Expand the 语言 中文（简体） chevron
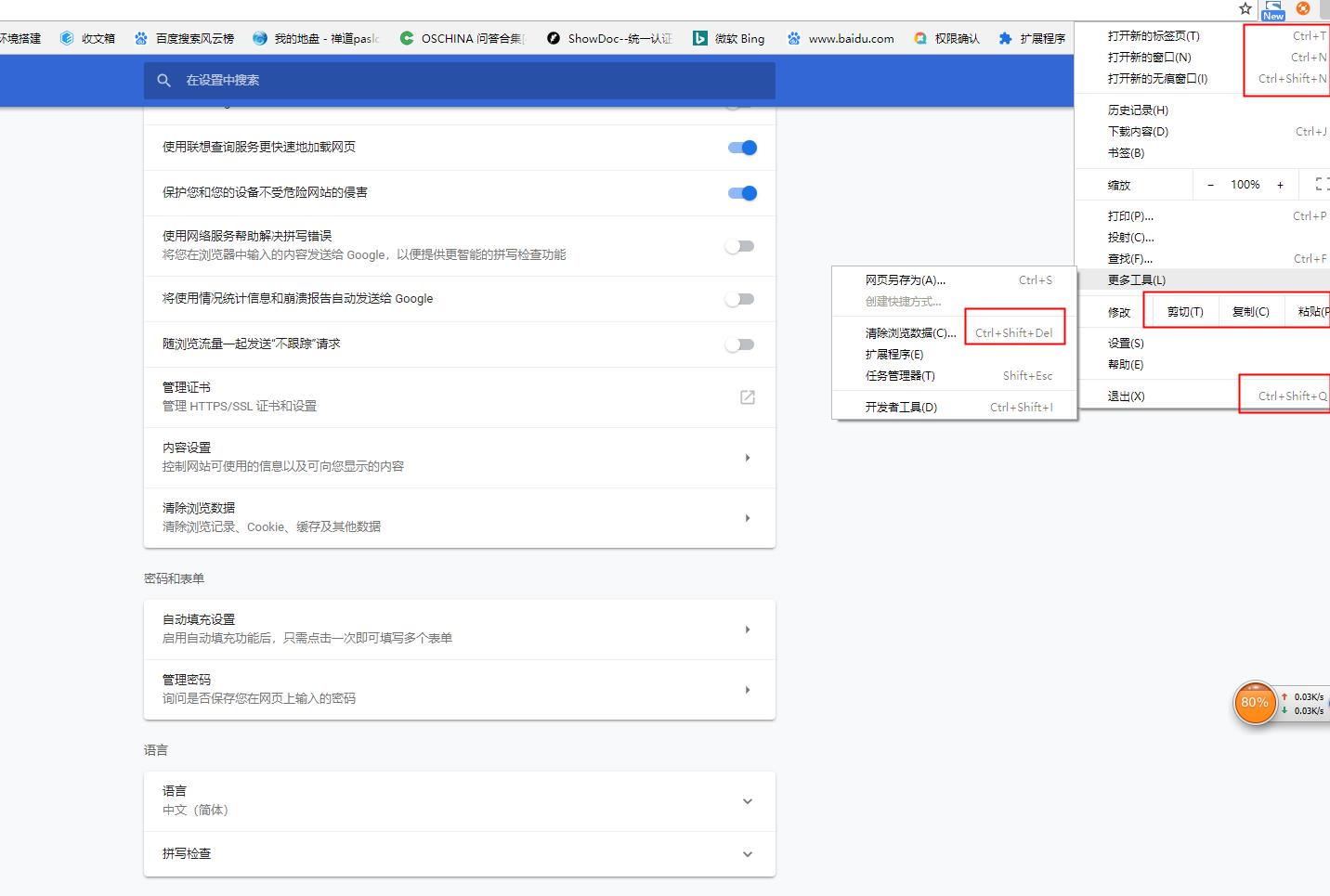Screen dimensions: 1330x896 pos(748,801)
